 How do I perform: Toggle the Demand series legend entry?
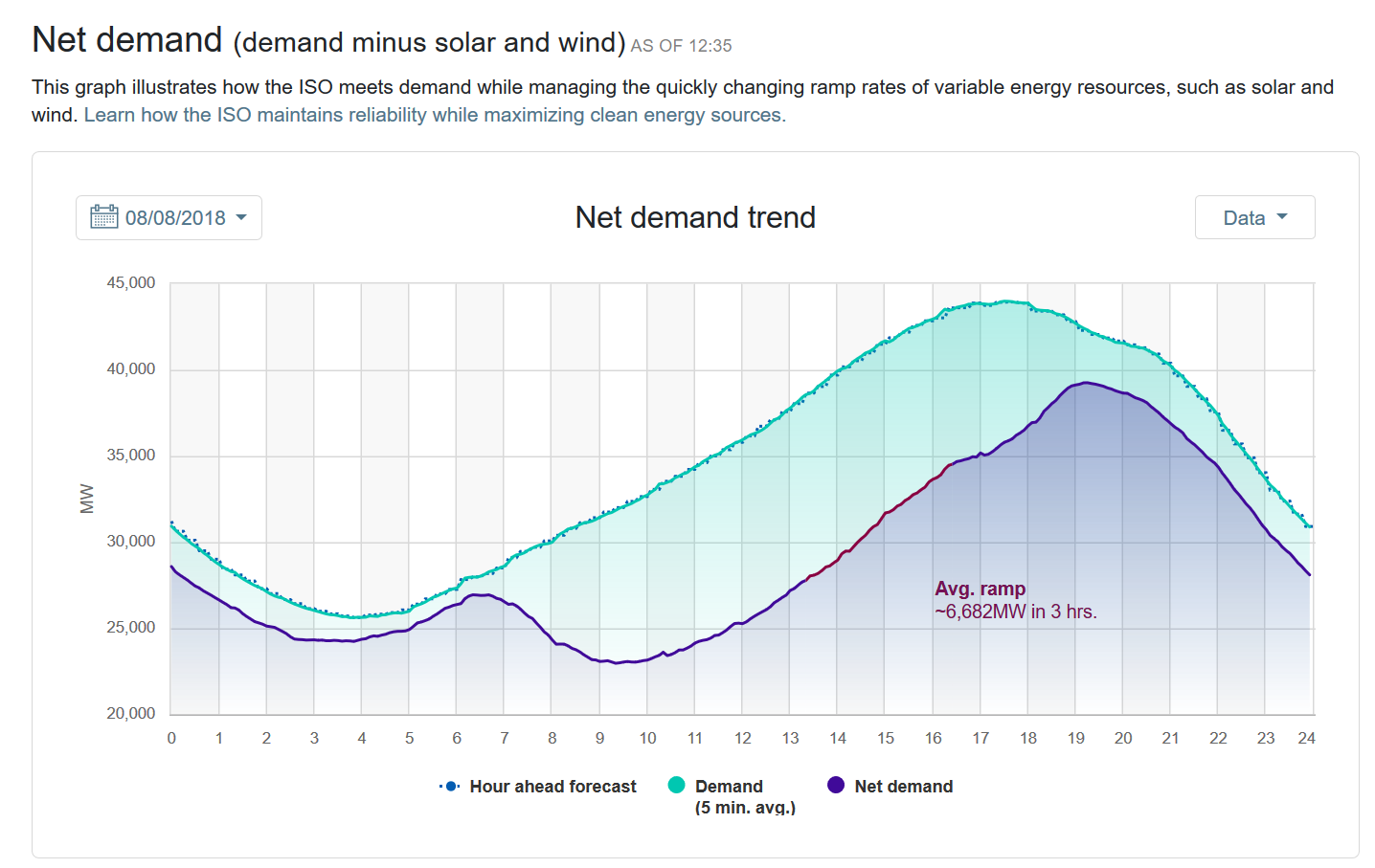(x=729, y=787)
